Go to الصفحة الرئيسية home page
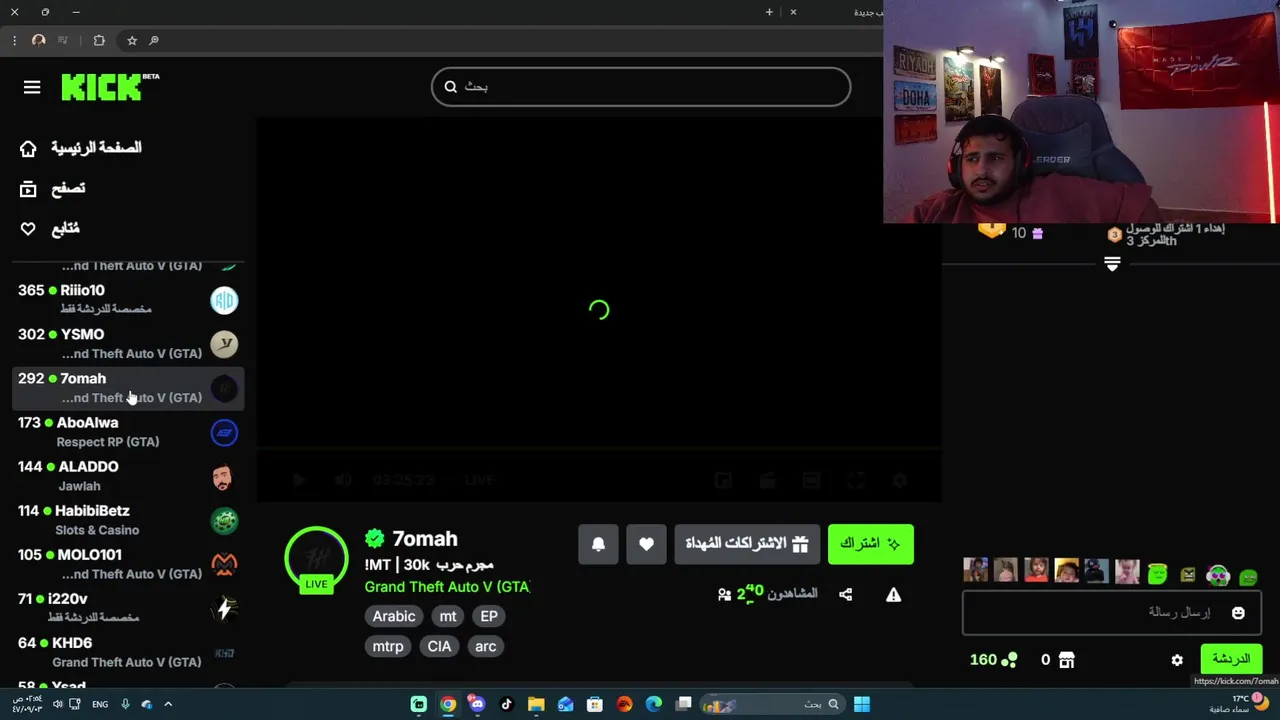This screenshot has width=1280, height=720. point(96,148)
